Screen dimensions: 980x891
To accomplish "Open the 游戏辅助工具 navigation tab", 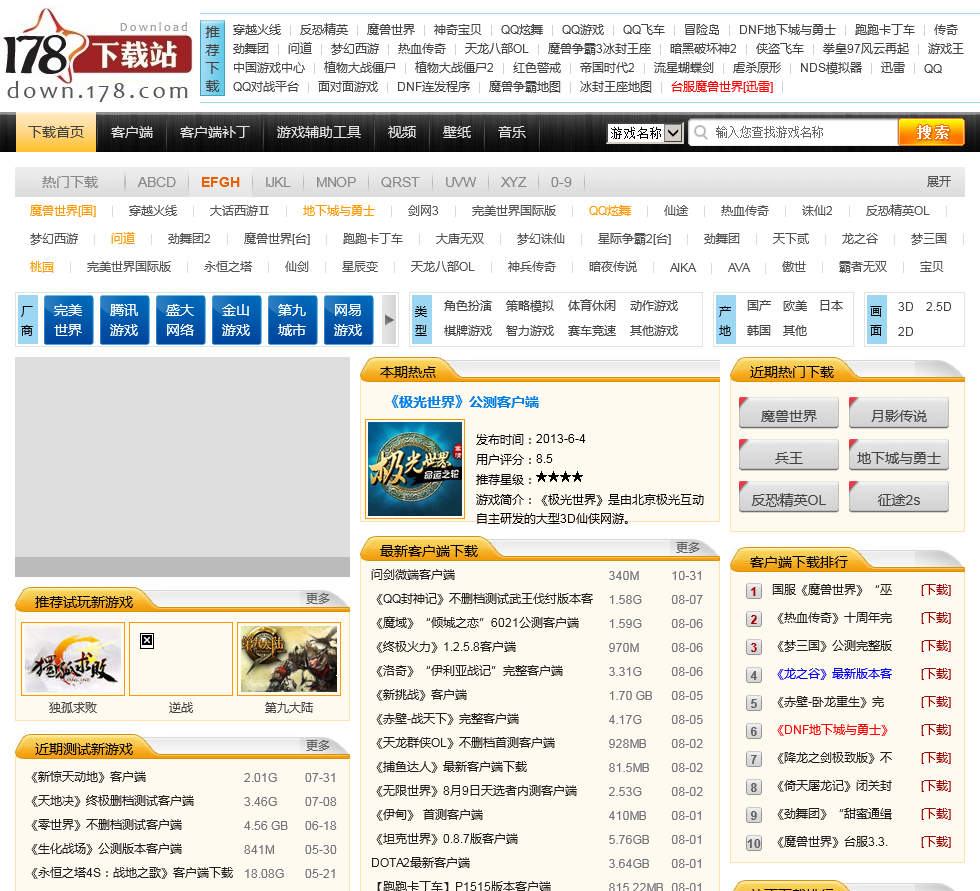I will [319, 132].
